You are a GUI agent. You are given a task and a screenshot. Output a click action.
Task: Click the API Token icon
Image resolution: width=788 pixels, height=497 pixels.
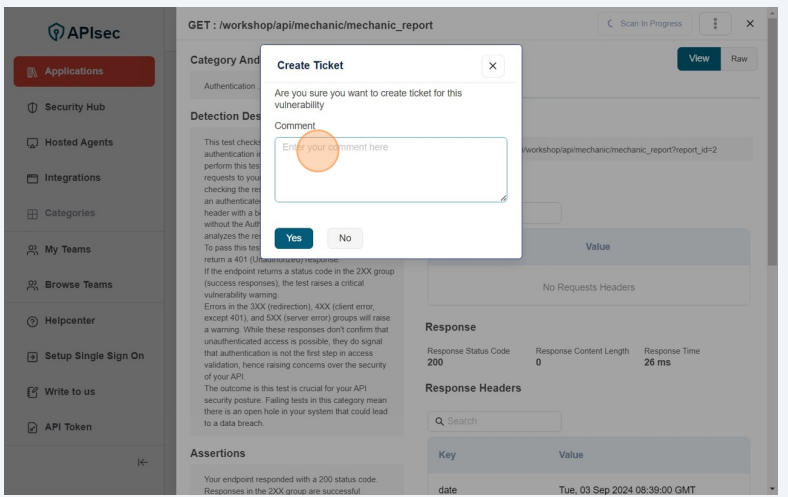[32, 427]
